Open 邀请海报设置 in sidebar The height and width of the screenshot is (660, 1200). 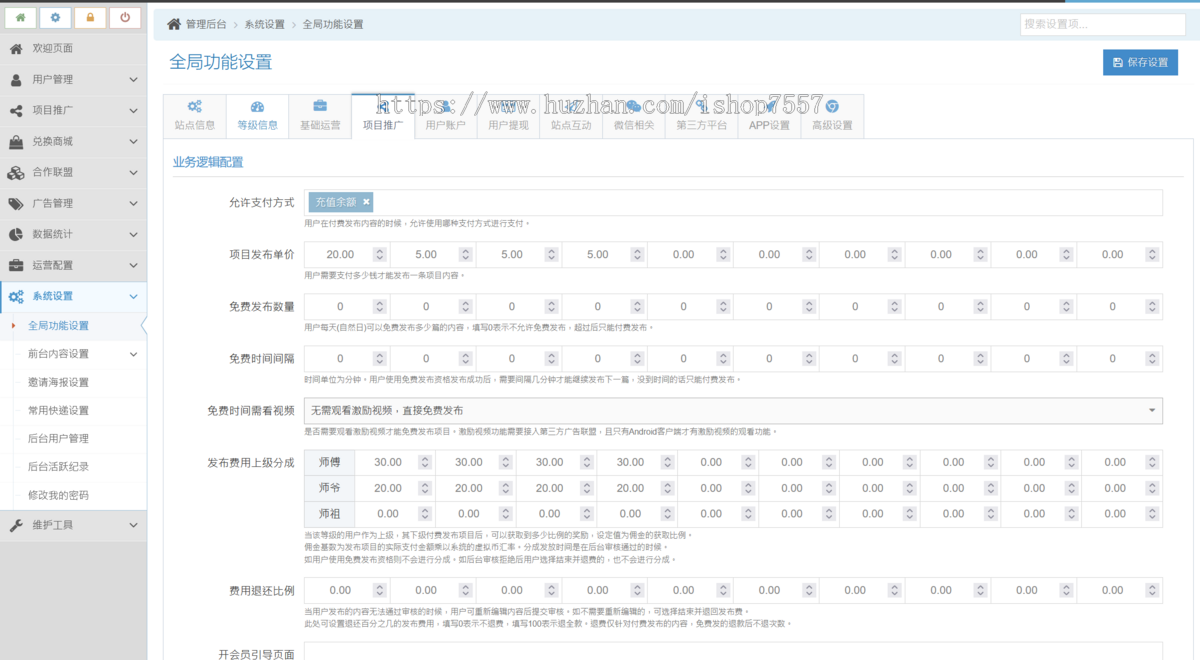[58, 382]
